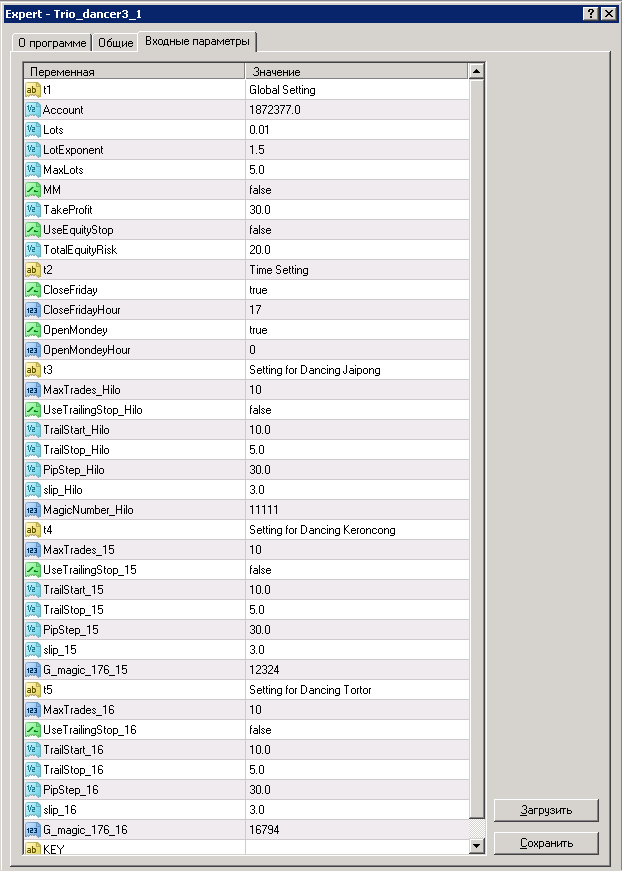Click the vertical scrollbar thumb
Image resolution: width=622 pixels, height=871 pixels.
[x=476, y=449]
